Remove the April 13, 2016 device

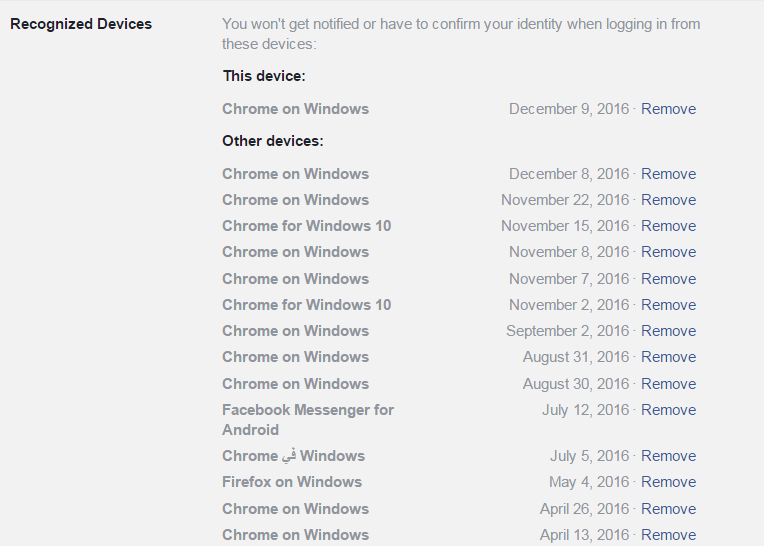(x=668, y=535)
